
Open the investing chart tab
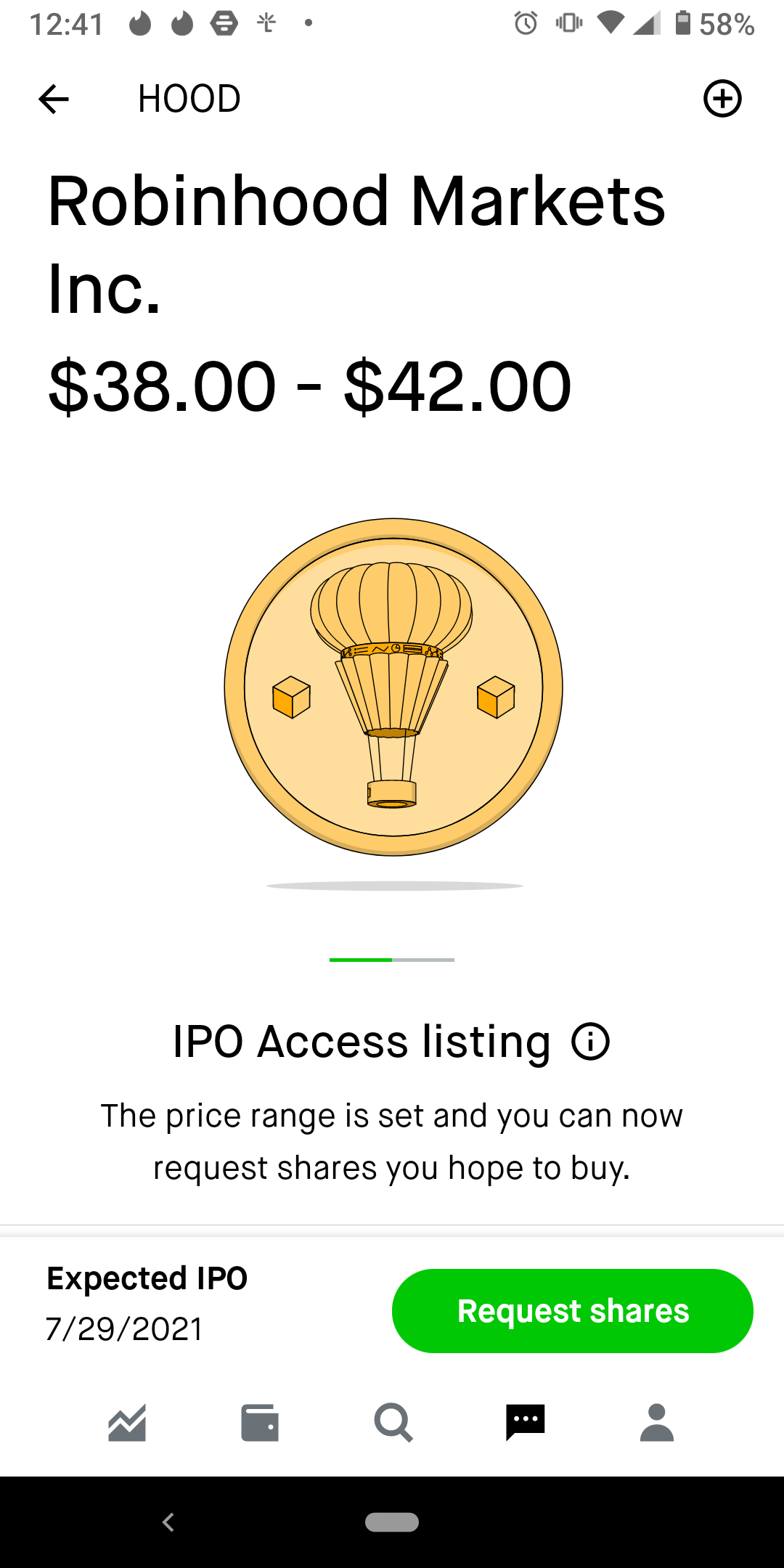(x=127, y=1423)
